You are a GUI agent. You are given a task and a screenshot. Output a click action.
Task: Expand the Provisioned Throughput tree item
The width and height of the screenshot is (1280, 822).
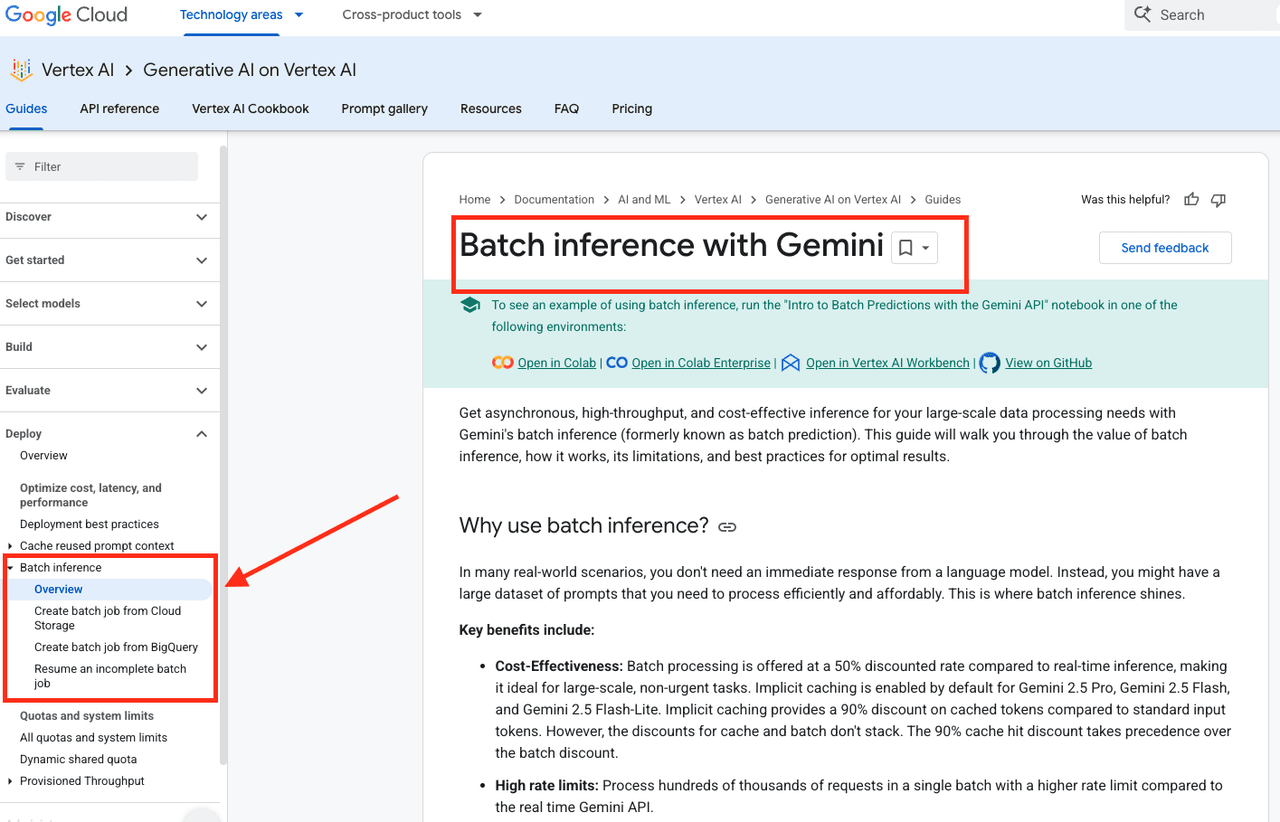[x=10, y=781]
